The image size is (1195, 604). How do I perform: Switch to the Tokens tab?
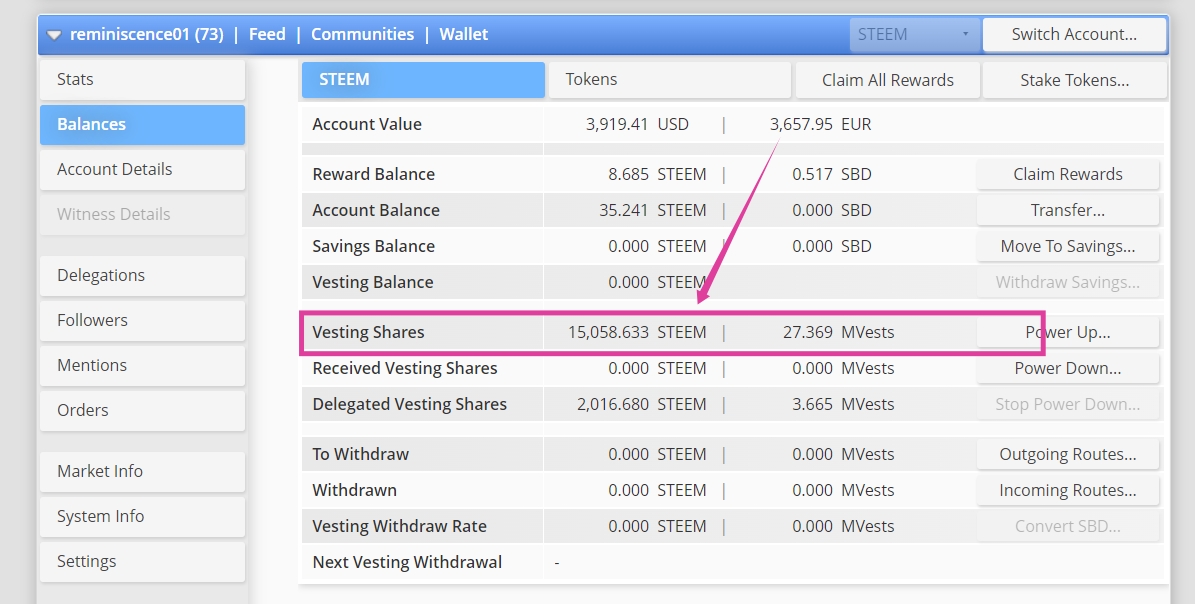tap(669, 80)
